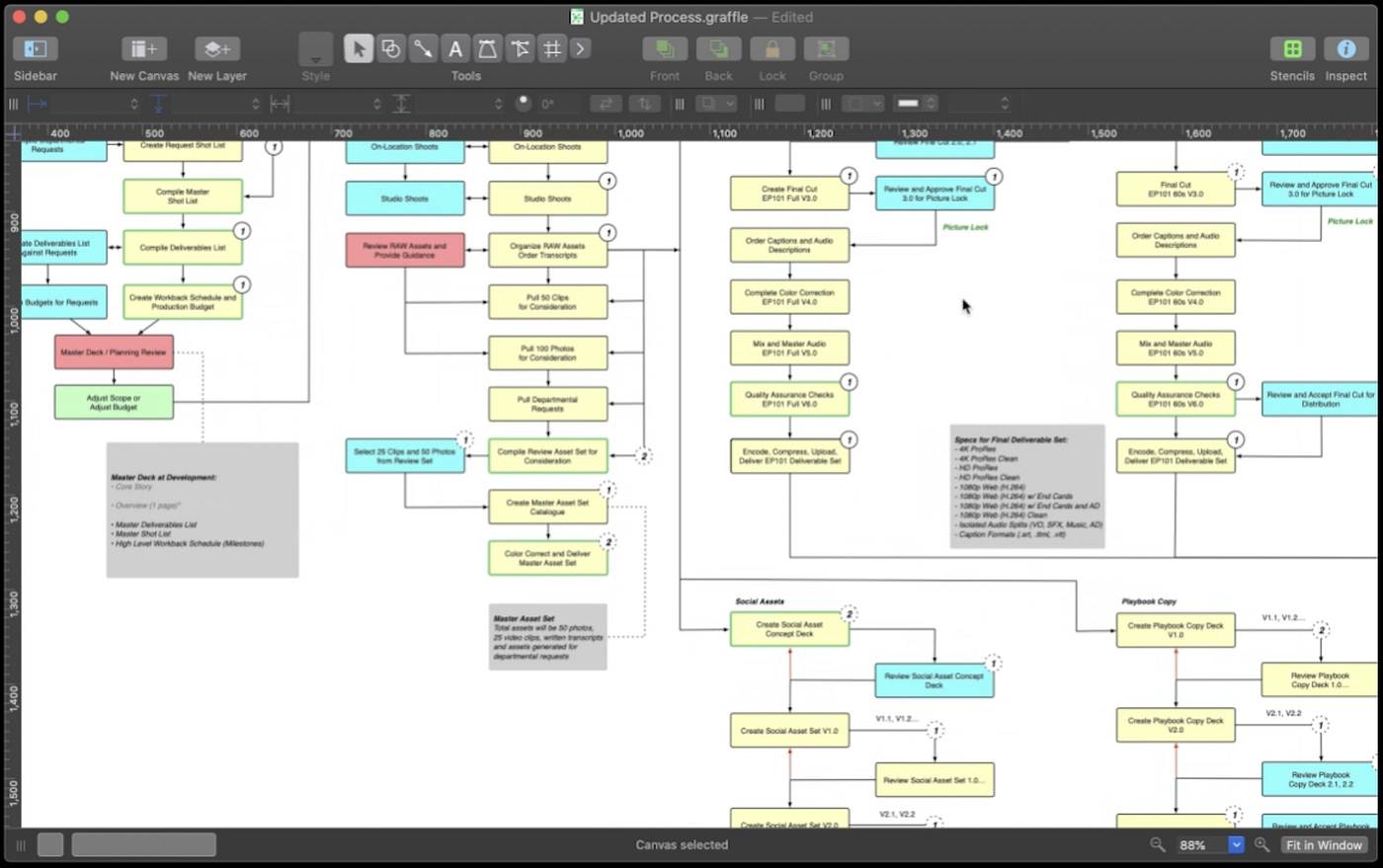This screenshot has width=1383, height=868.
Task: Select the Pull 50 Clips for Consideration box
Action: click(x=547, y=302)
